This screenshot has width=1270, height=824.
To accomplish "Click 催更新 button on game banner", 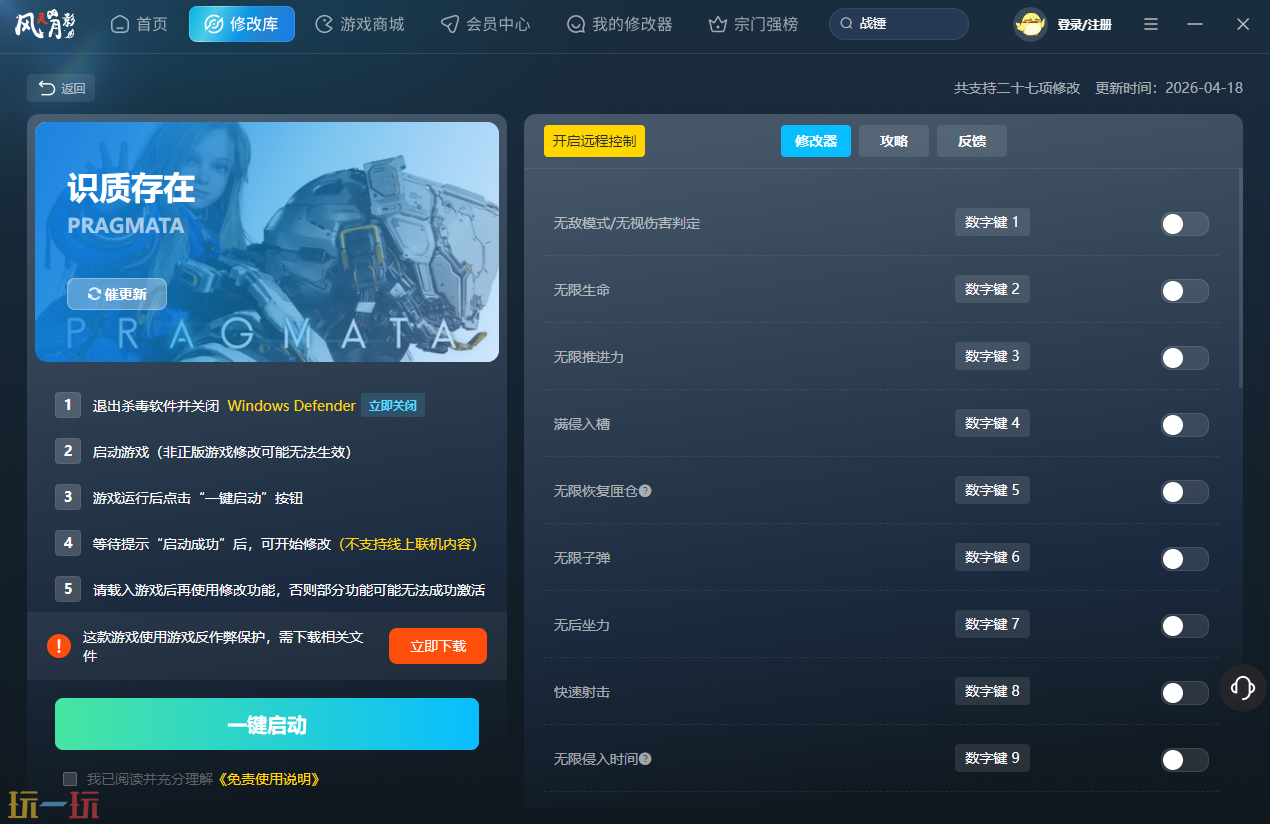I will pos(117,294).
